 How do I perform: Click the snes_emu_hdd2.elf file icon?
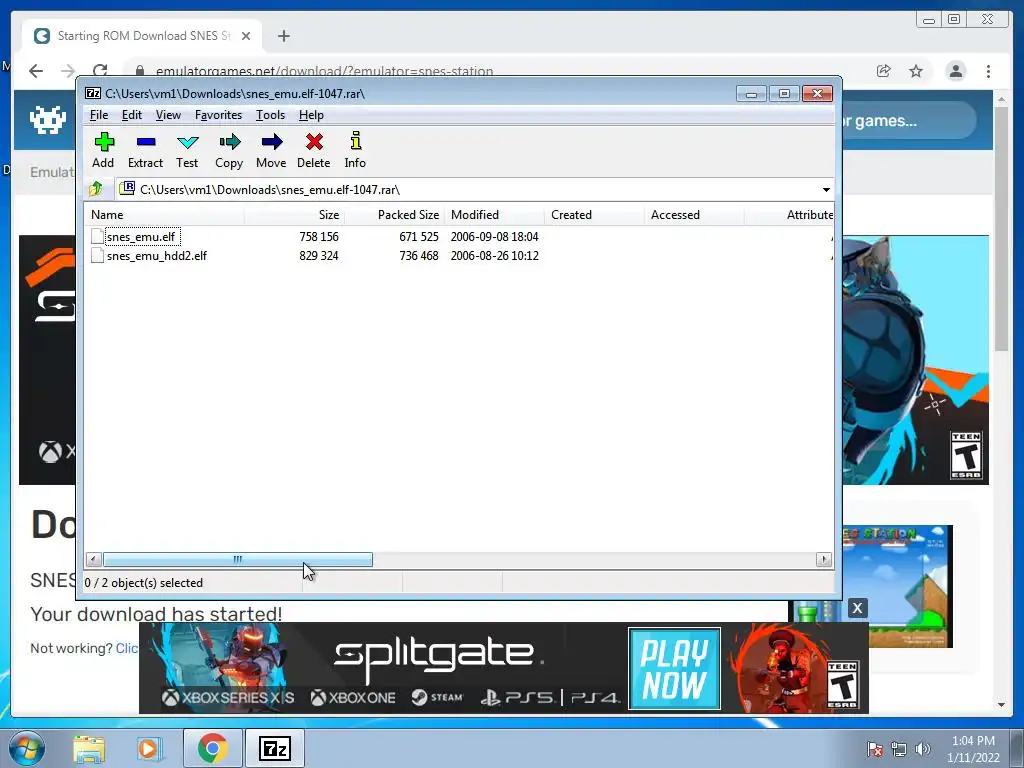97,255
